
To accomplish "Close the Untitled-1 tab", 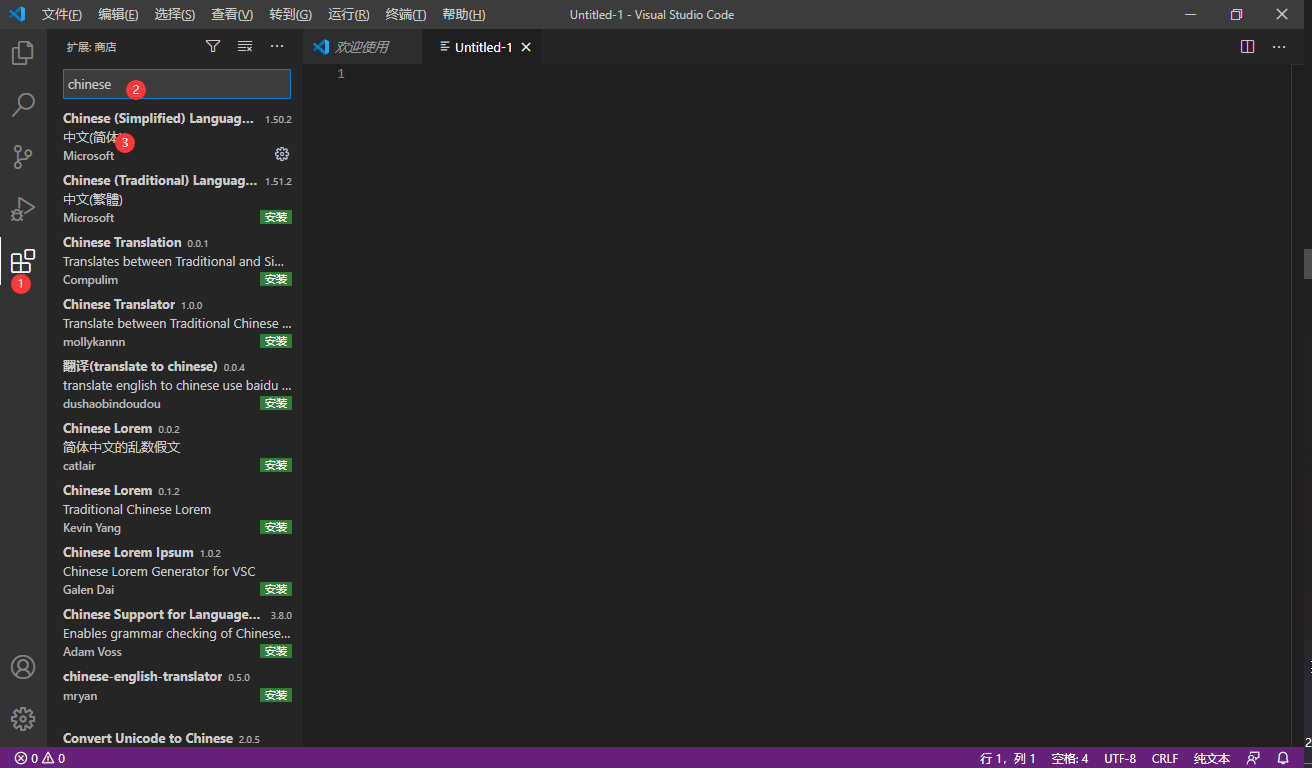I will tap(526, 47).
